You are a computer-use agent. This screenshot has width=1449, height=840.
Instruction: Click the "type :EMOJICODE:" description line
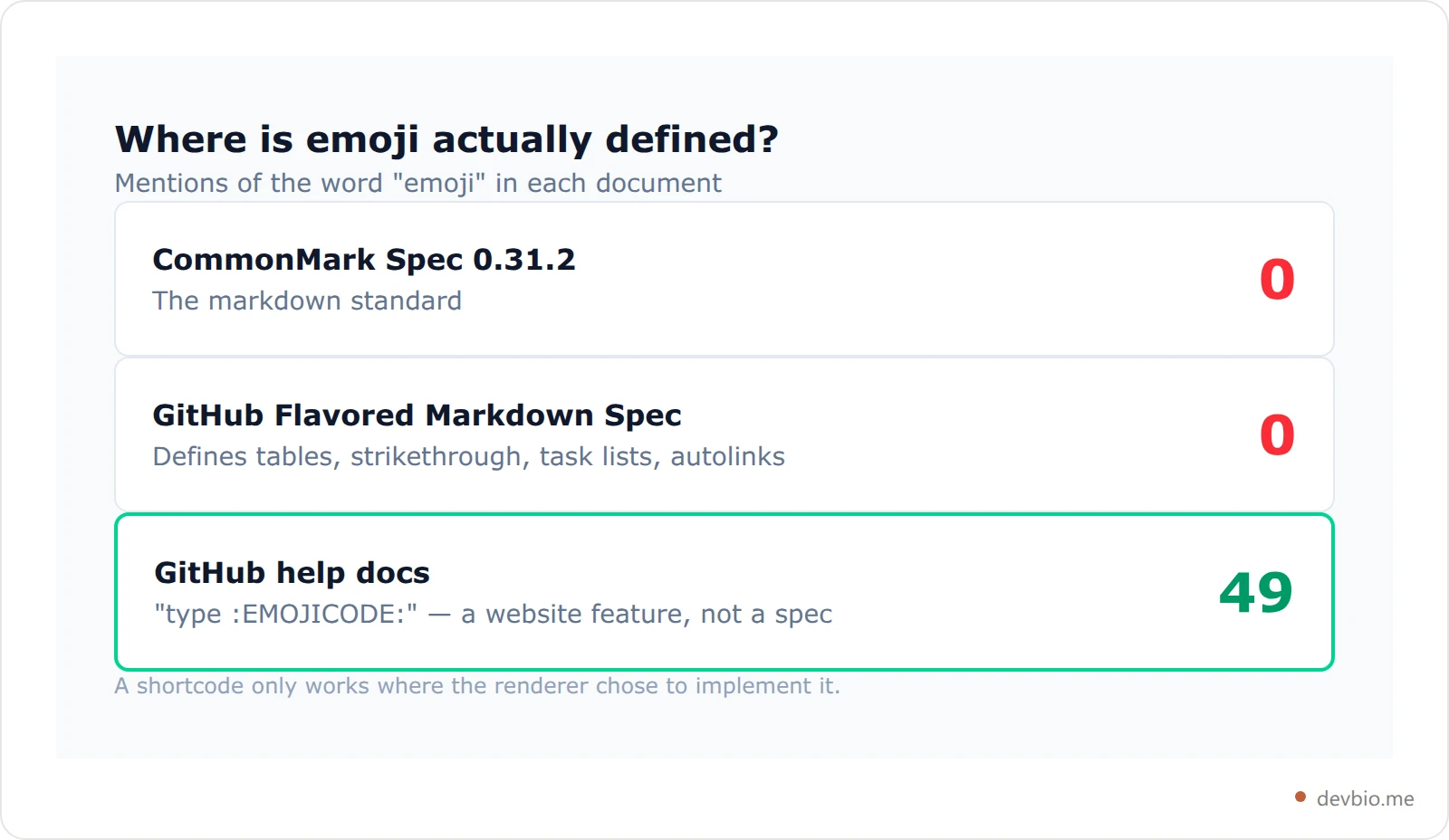(x=493, y=614)
